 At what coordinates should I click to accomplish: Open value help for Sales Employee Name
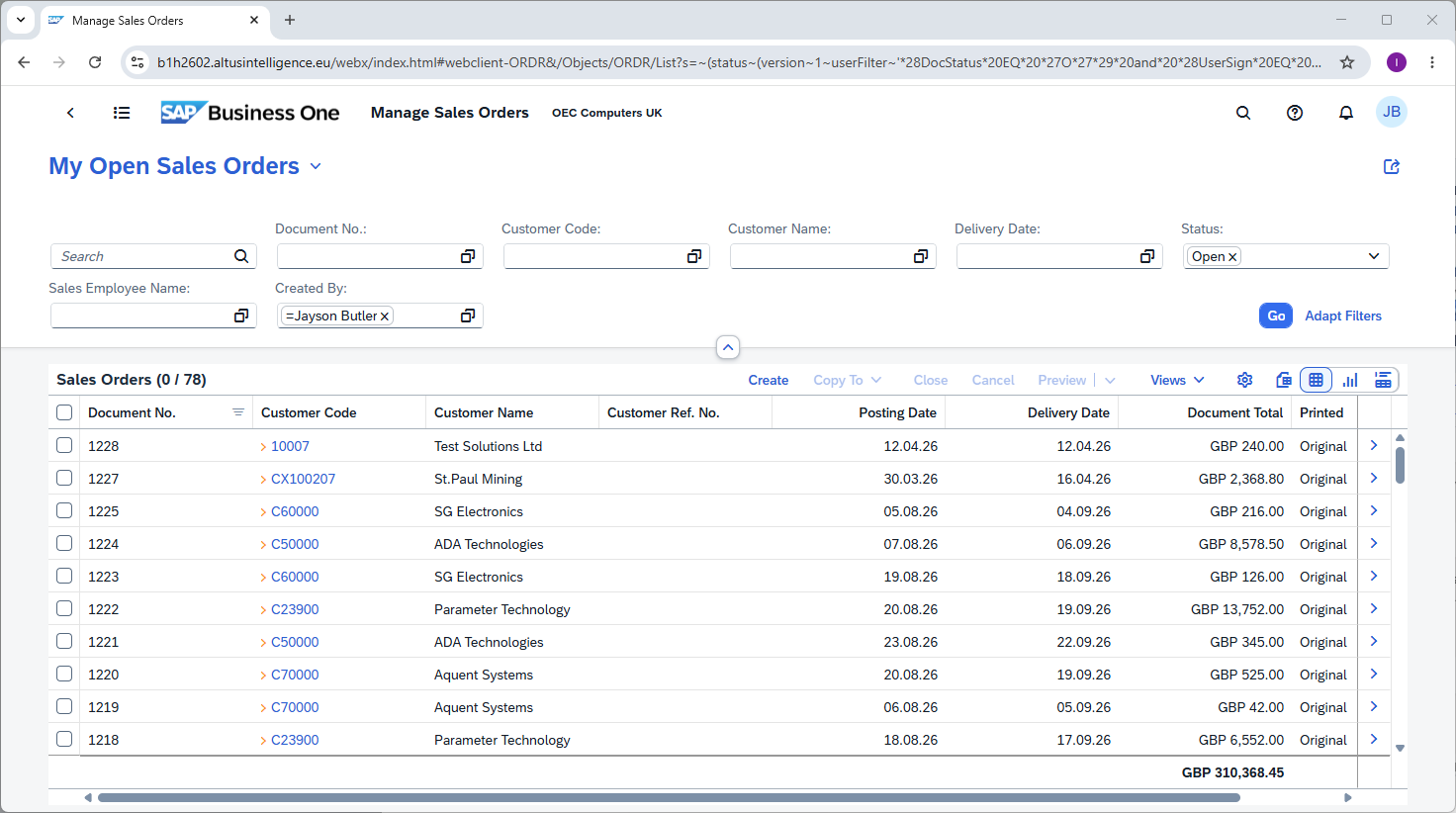[x=241, y=316]
